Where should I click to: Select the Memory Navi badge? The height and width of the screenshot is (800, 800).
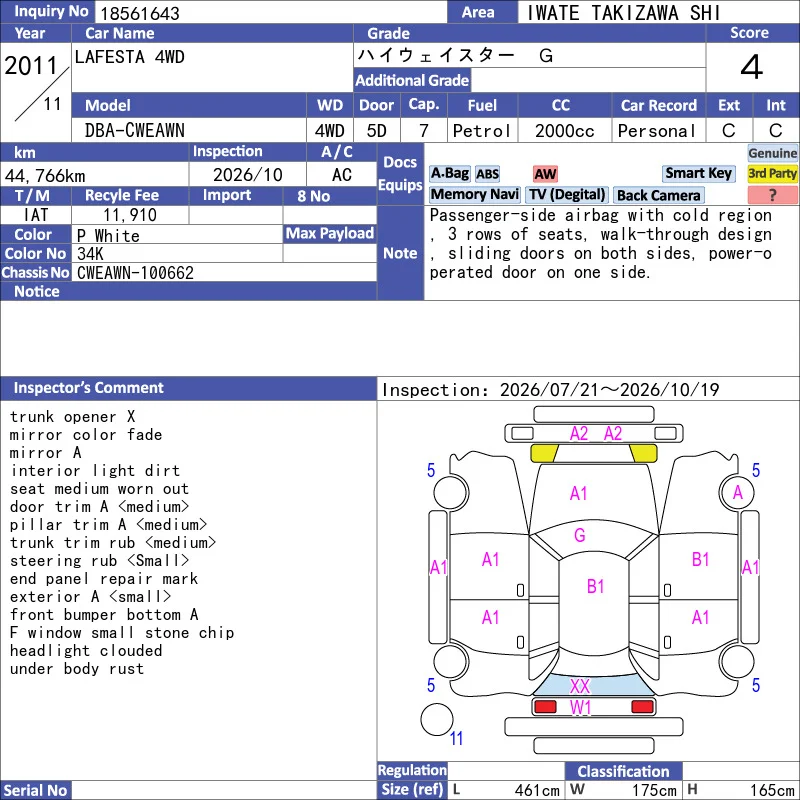(x=474, y=195)
